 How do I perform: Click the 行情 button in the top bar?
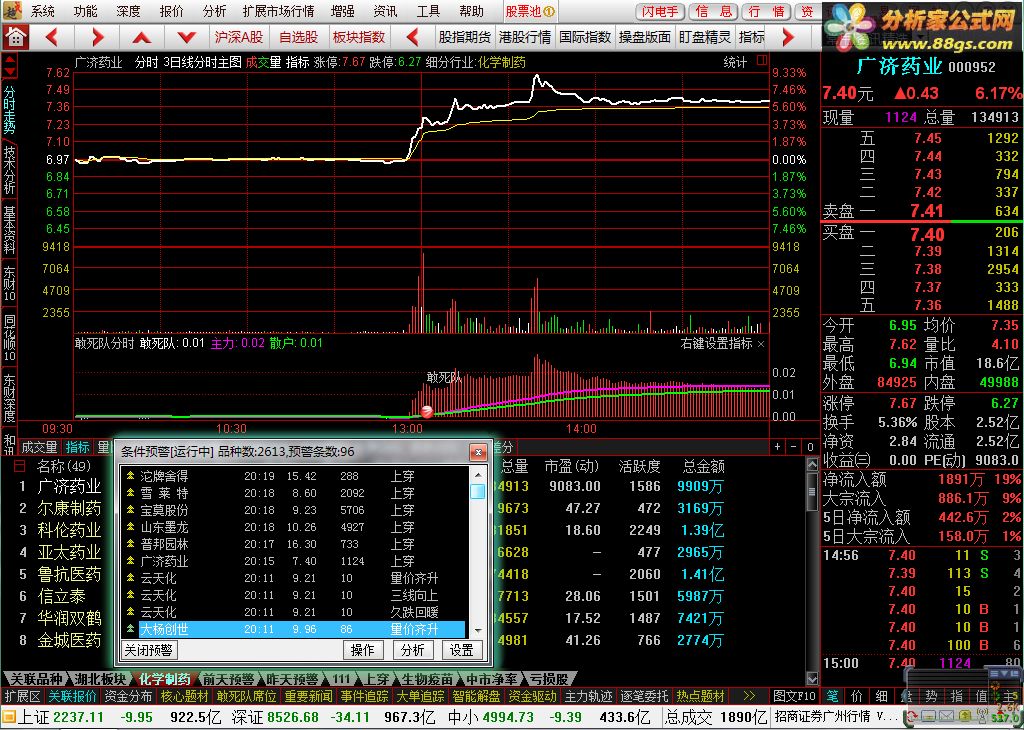pos(767,12)
